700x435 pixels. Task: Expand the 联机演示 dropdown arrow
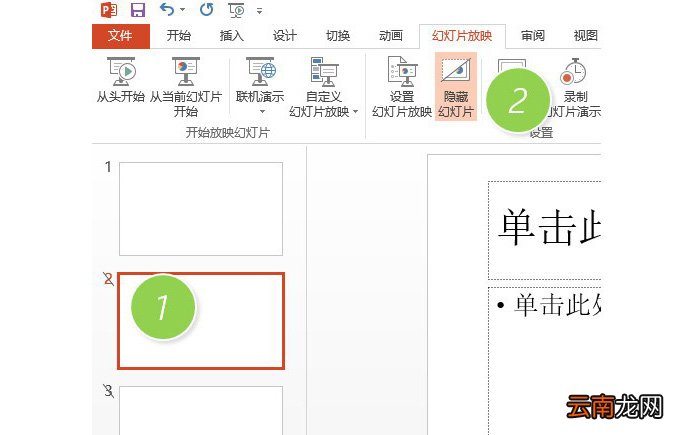pos(262,111)
